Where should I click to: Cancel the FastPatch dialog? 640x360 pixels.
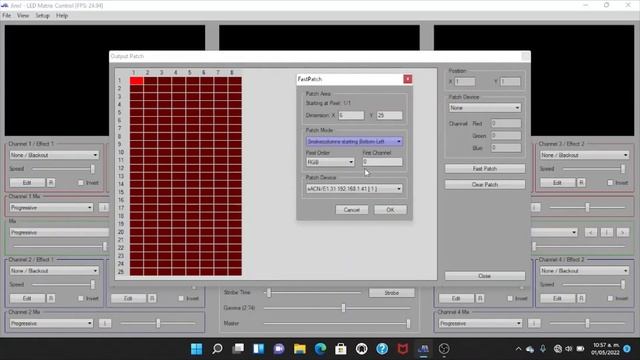pos(351,210)
